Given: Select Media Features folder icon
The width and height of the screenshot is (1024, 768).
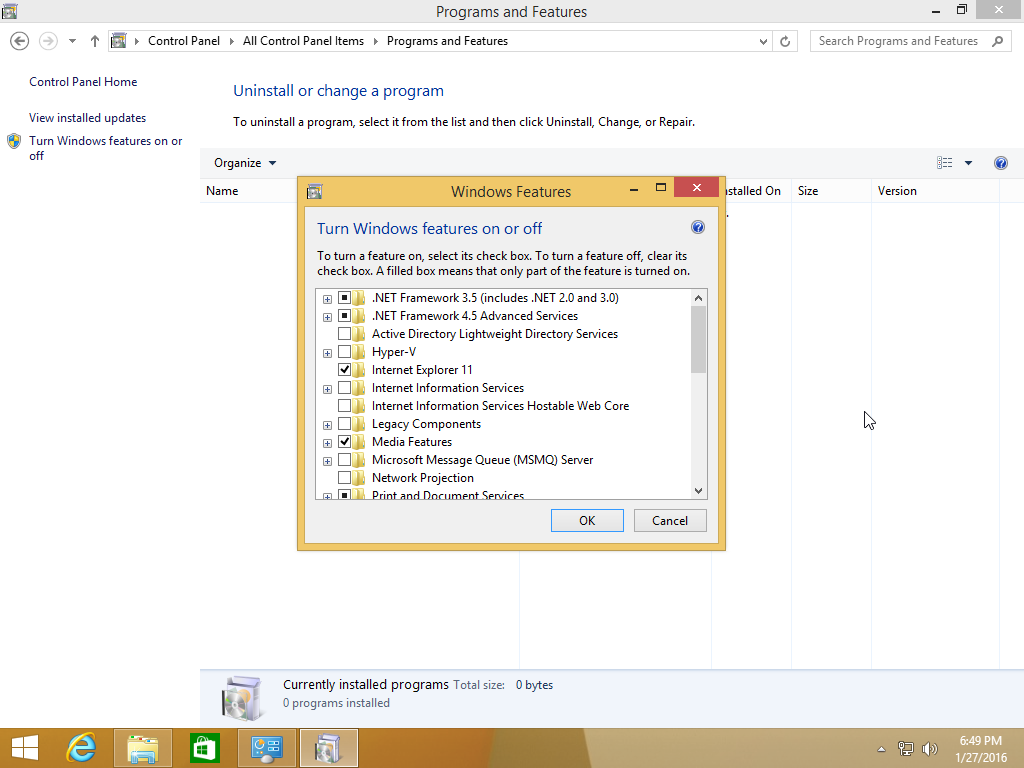Looking at the screenshot, I should tap(359, 442).
